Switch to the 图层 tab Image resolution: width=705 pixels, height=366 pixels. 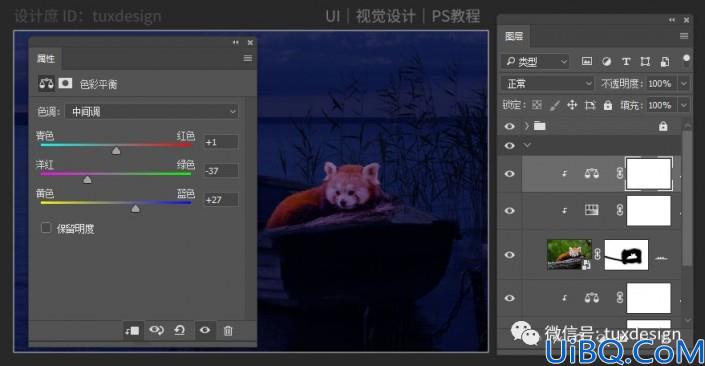514,36
